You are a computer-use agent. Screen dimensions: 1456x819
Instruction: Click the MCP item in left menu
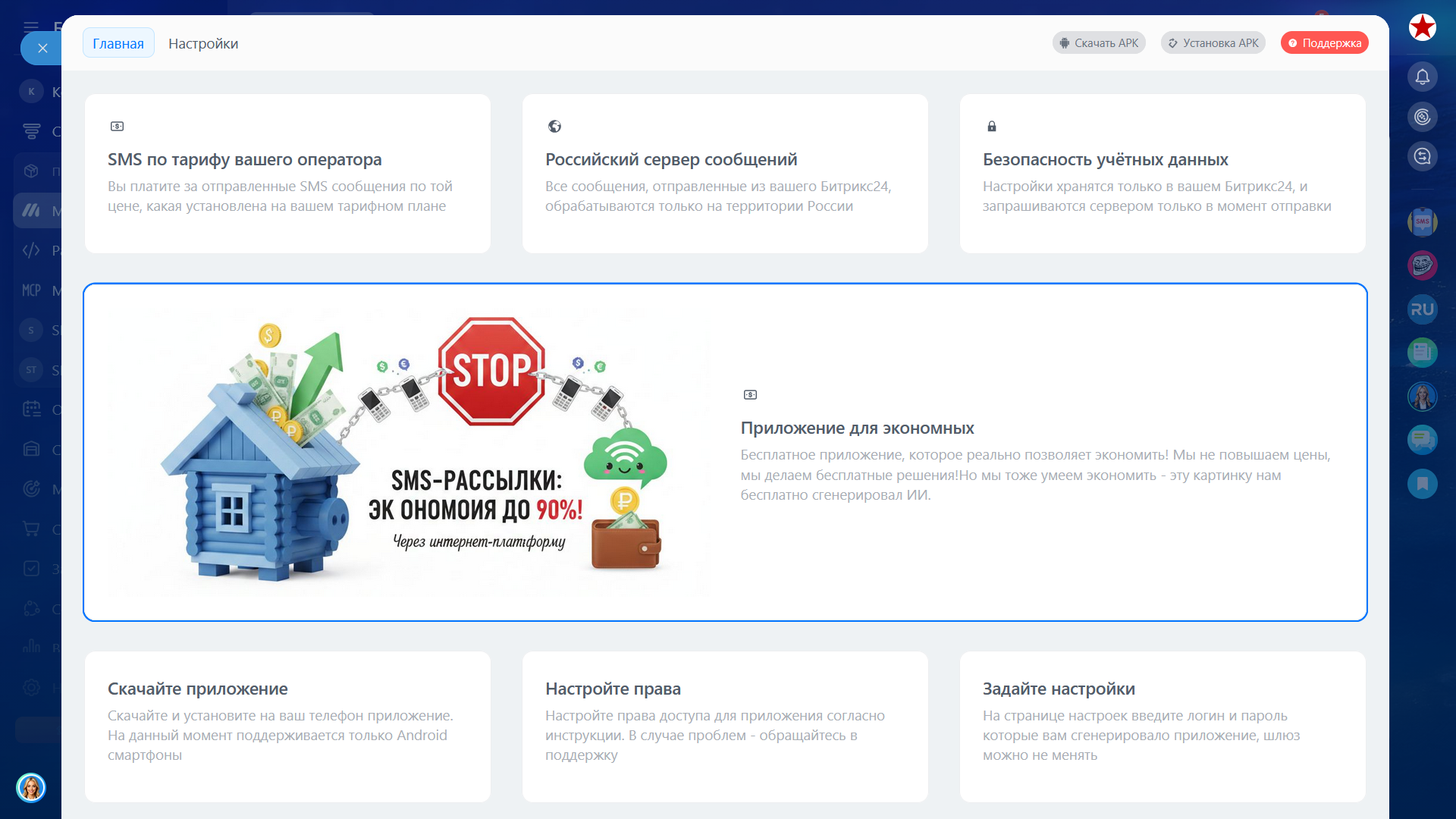point(31,290)
